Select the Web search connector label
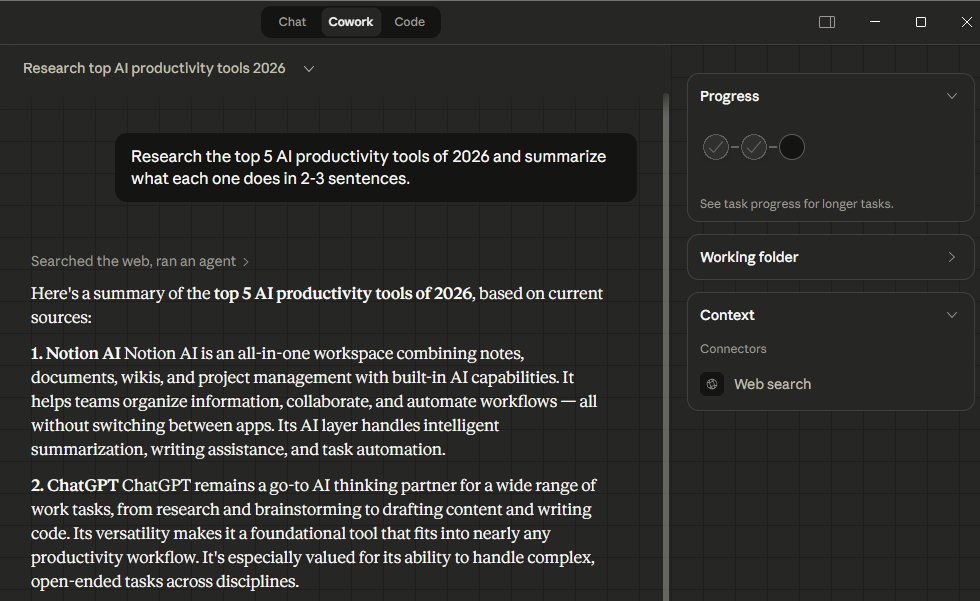980x601 pixels. [x=772, y=384]
